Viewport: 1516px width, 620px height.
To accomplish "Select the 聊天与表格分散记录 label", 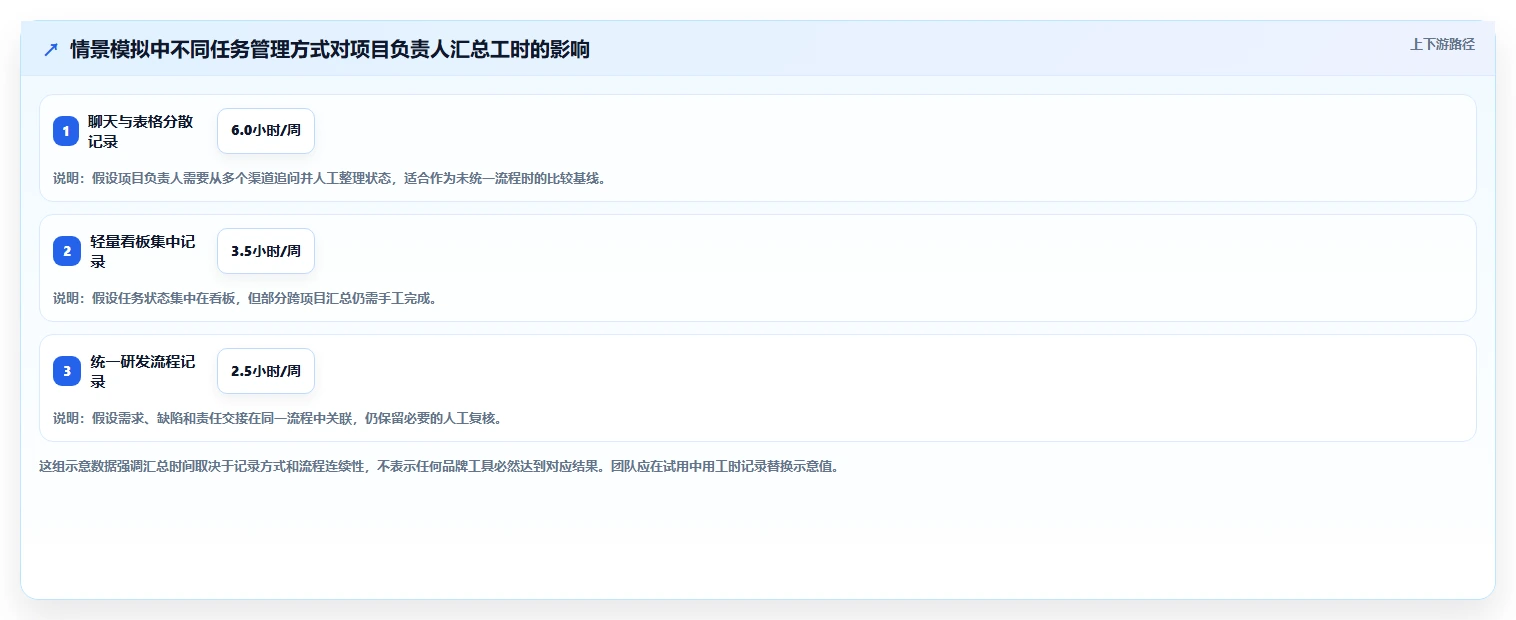I will click(141, 131).
